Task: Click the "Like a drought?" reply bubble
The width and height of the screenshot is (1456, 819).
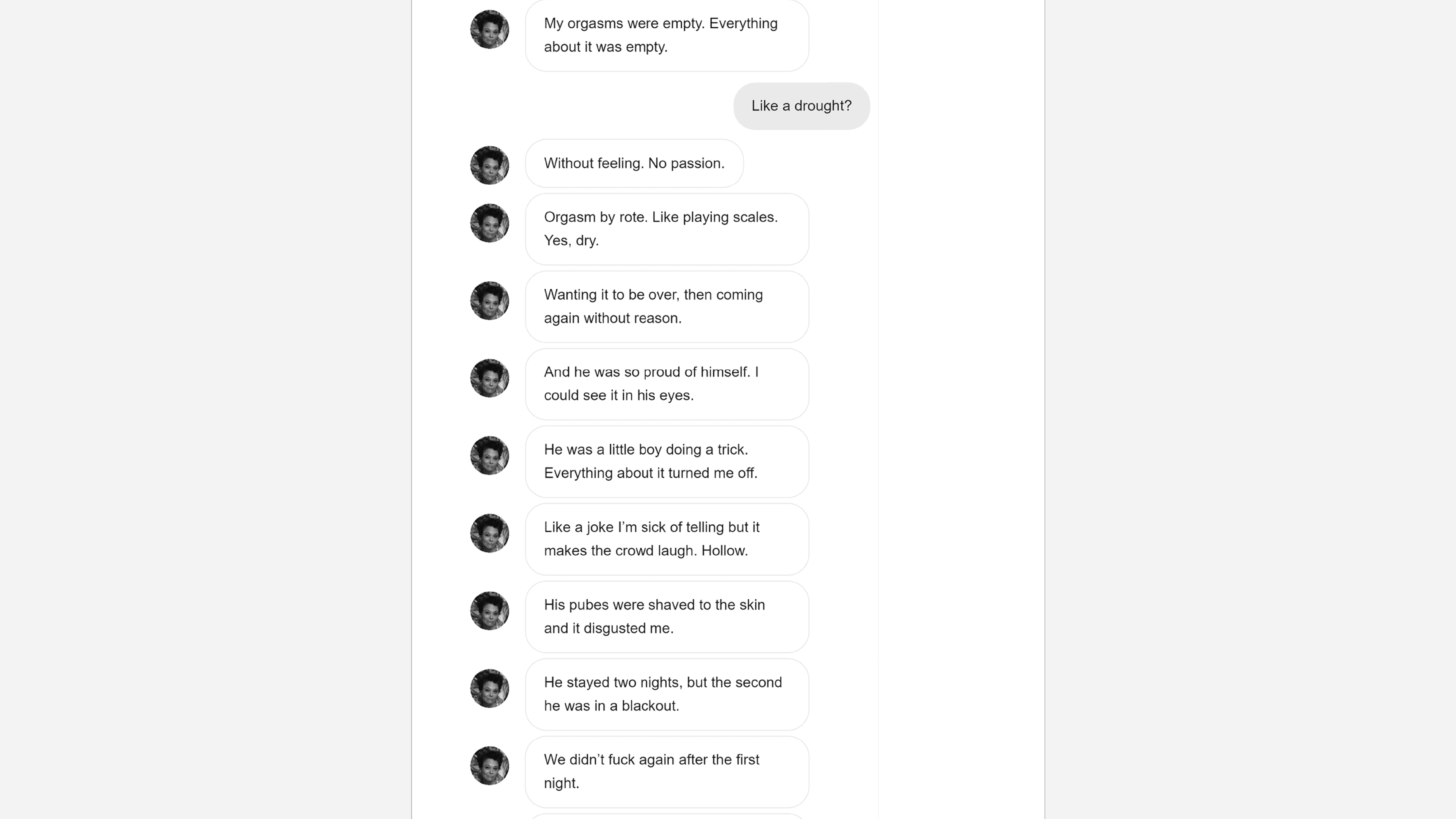Action: [801, 106]
